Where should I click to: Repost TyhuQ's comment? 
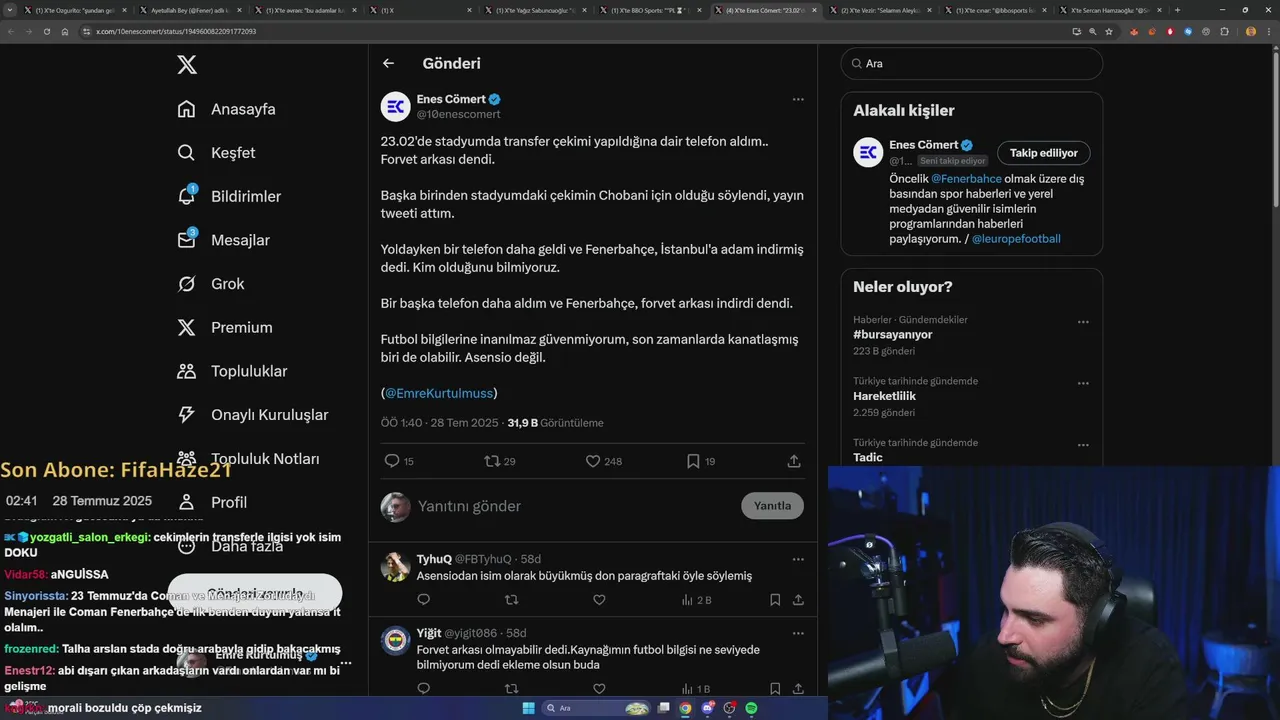point(511,600)
